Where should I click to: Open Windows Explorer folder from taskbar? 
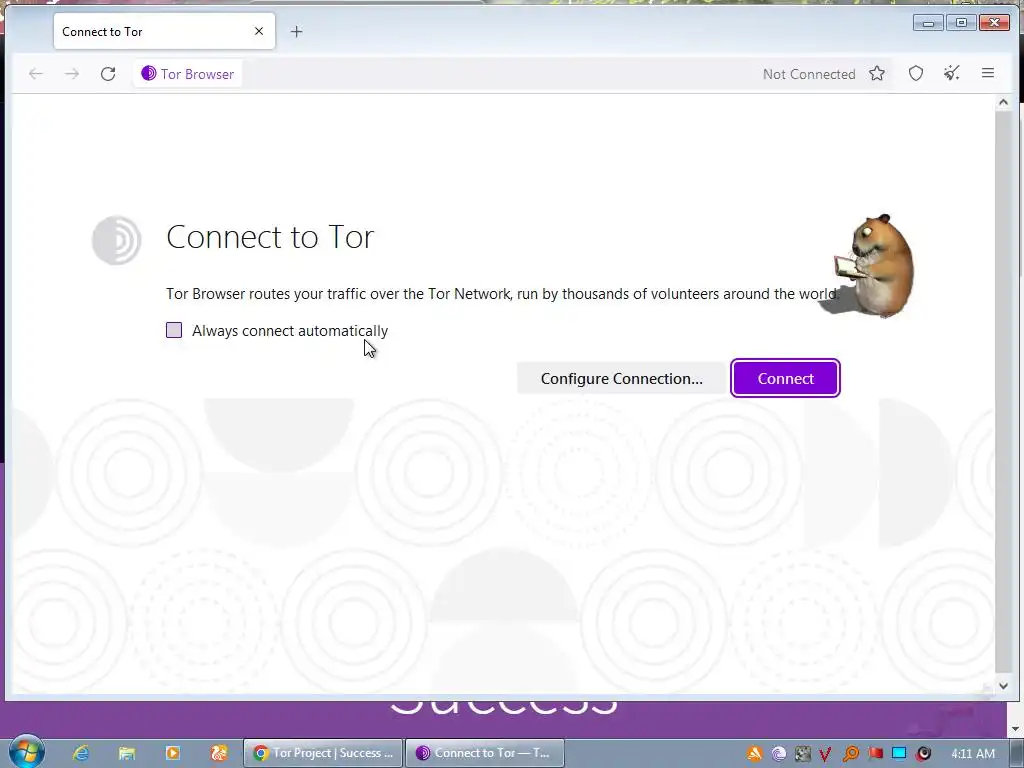127,753
